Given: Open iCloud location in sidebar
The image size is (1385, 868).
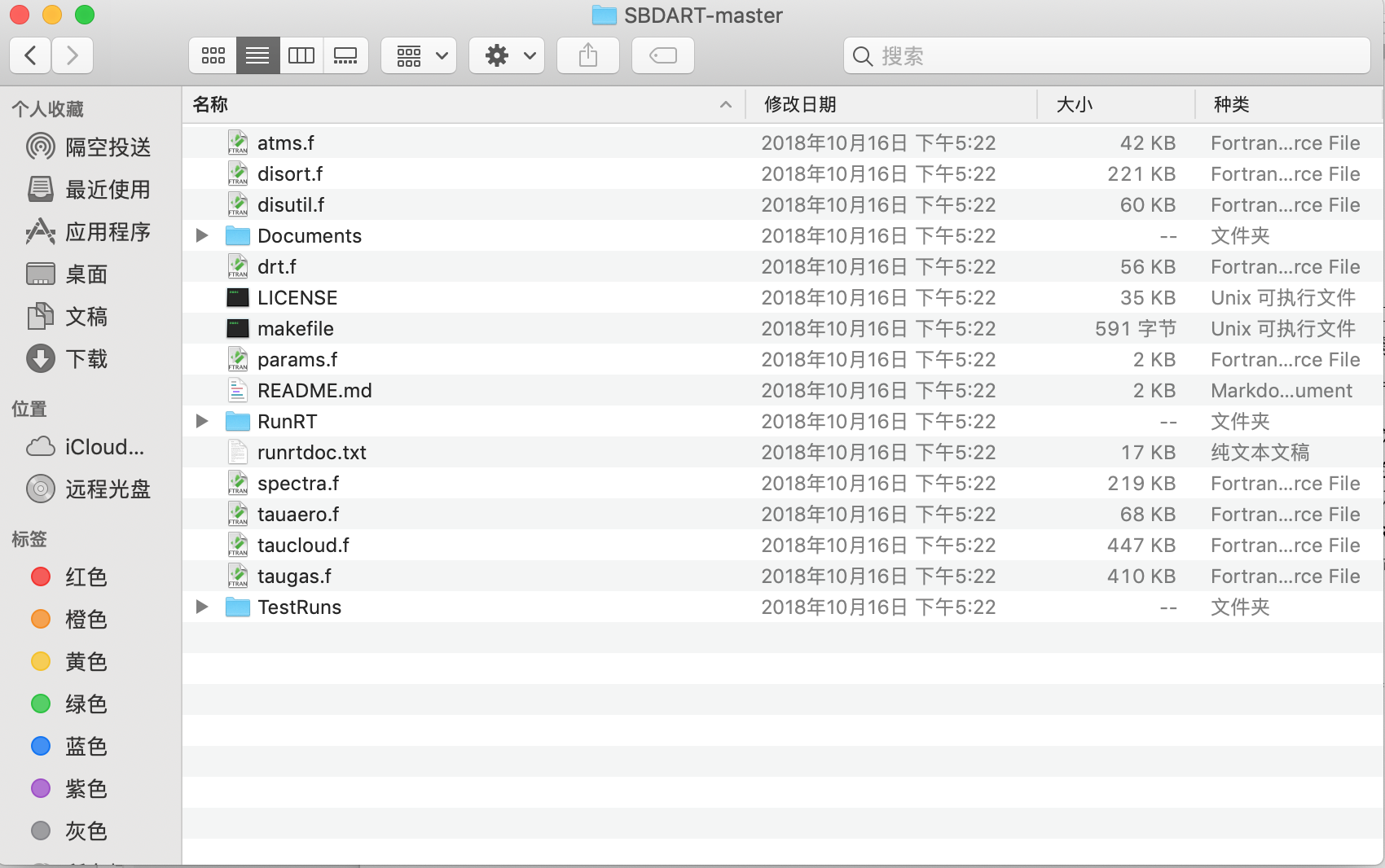Looking at the screenshot, I should (x=86, y=447).
